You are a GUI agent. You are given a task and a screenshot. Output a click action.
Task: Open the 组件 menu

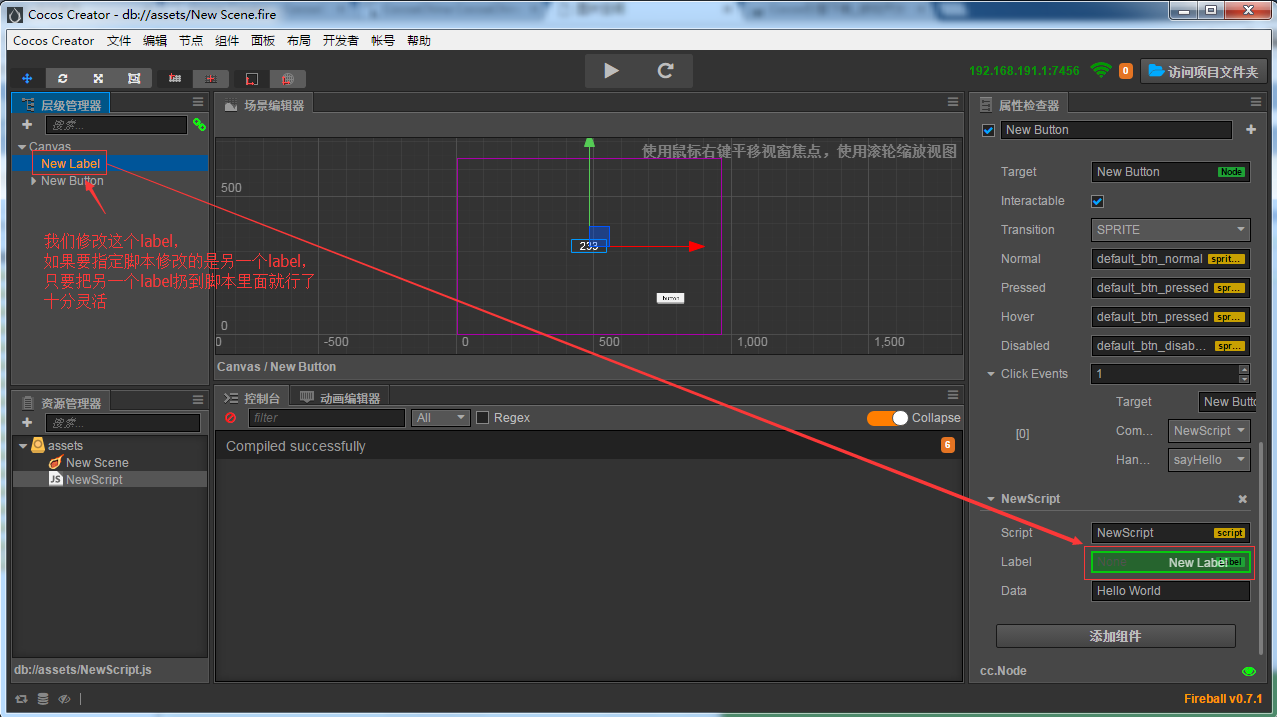click(x=227, y=41)
